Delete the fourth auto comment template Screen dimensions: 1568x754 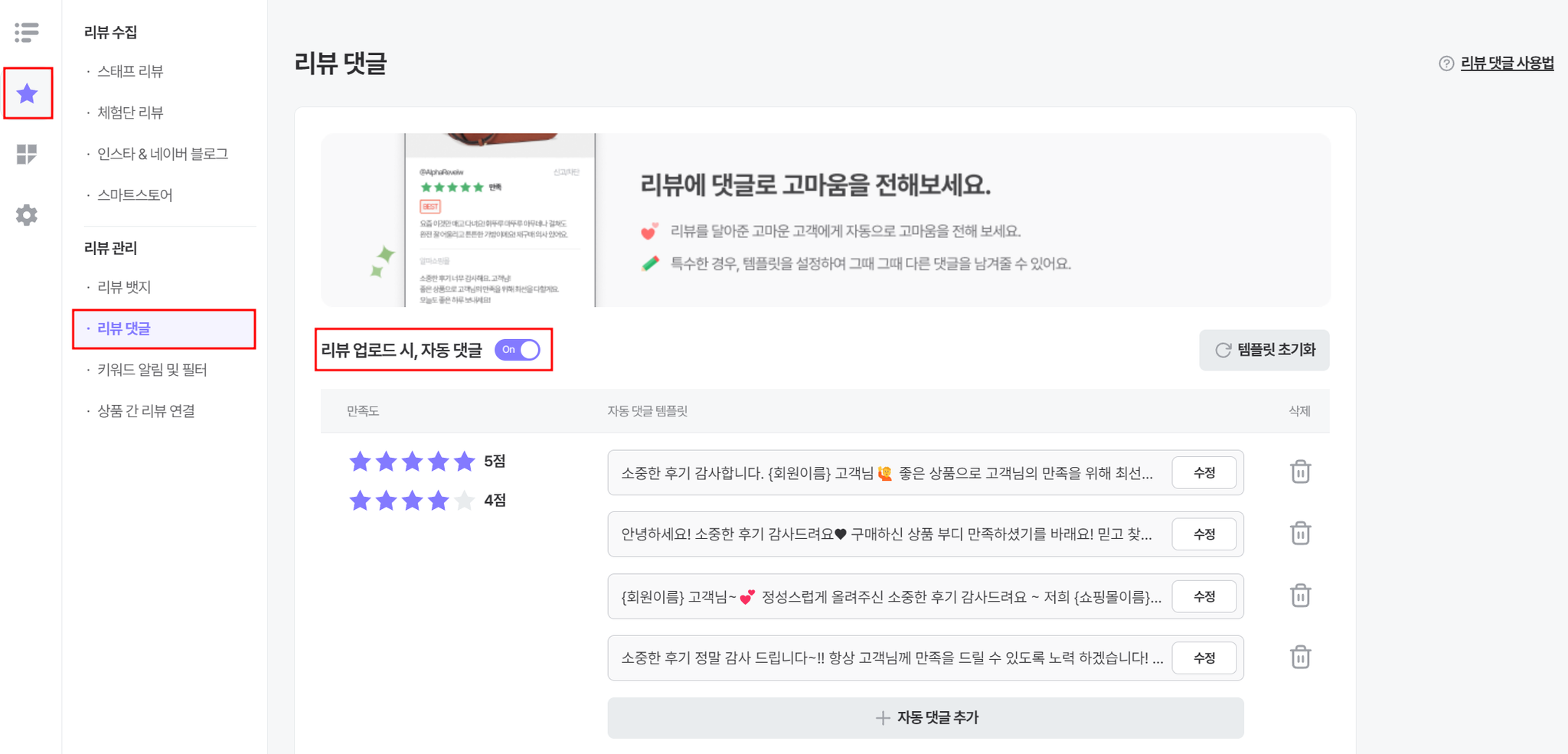[x=1300, y=658]
